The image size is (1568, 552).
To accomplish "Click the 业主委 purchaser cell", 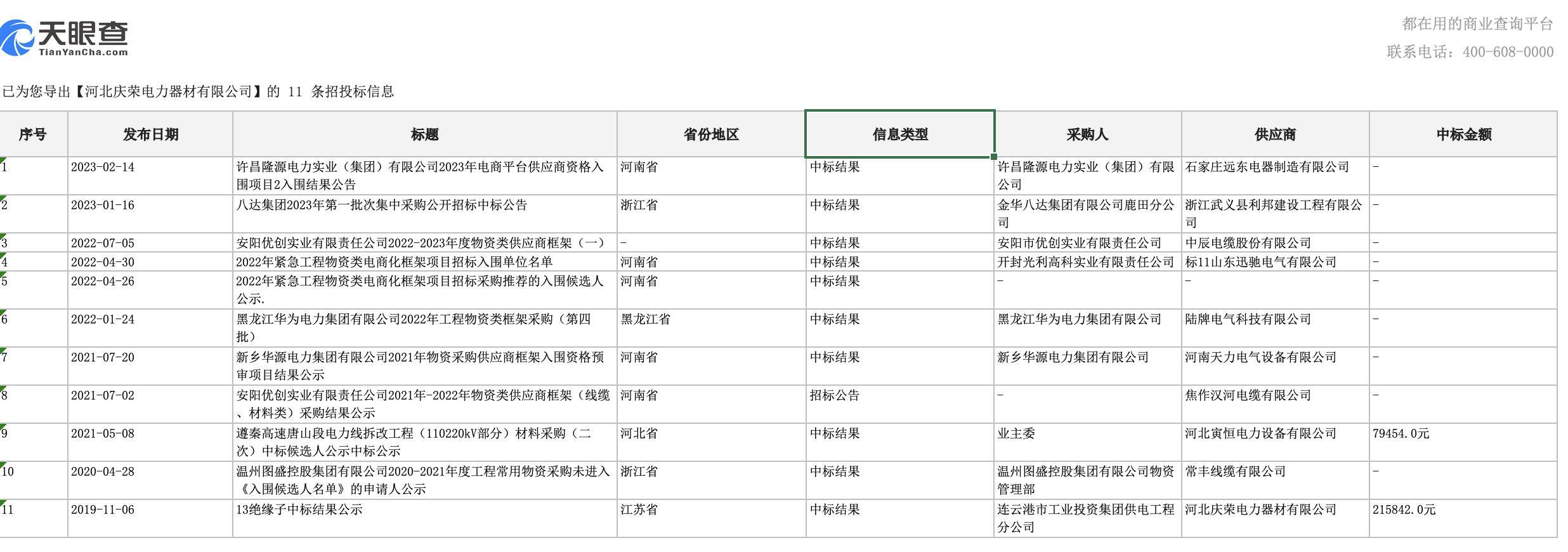I will [x=1016, y=434].
